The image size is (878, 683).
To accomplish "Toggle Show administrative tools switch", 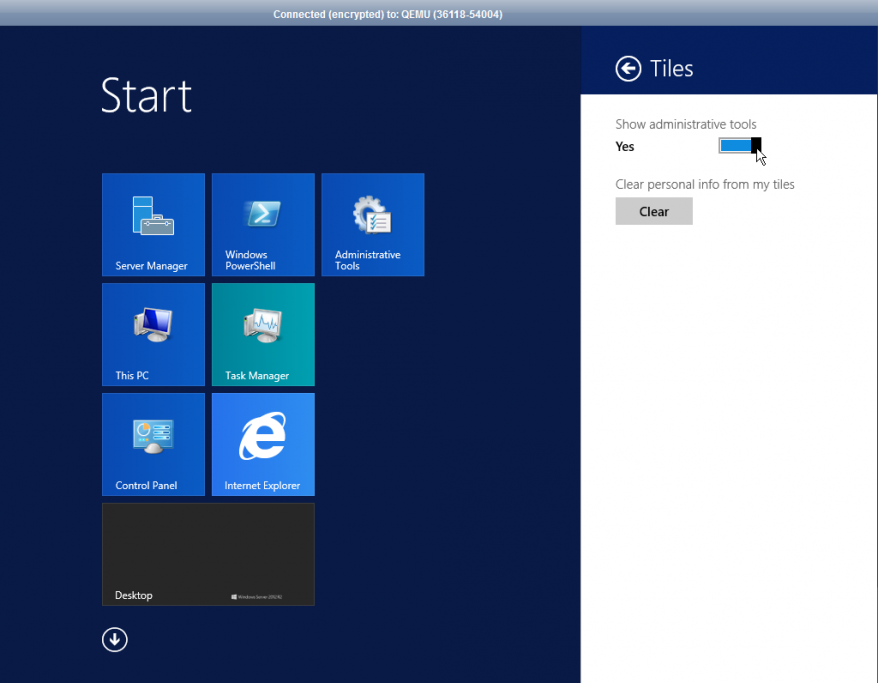I will pyautogui.click(x=740, y=146).
